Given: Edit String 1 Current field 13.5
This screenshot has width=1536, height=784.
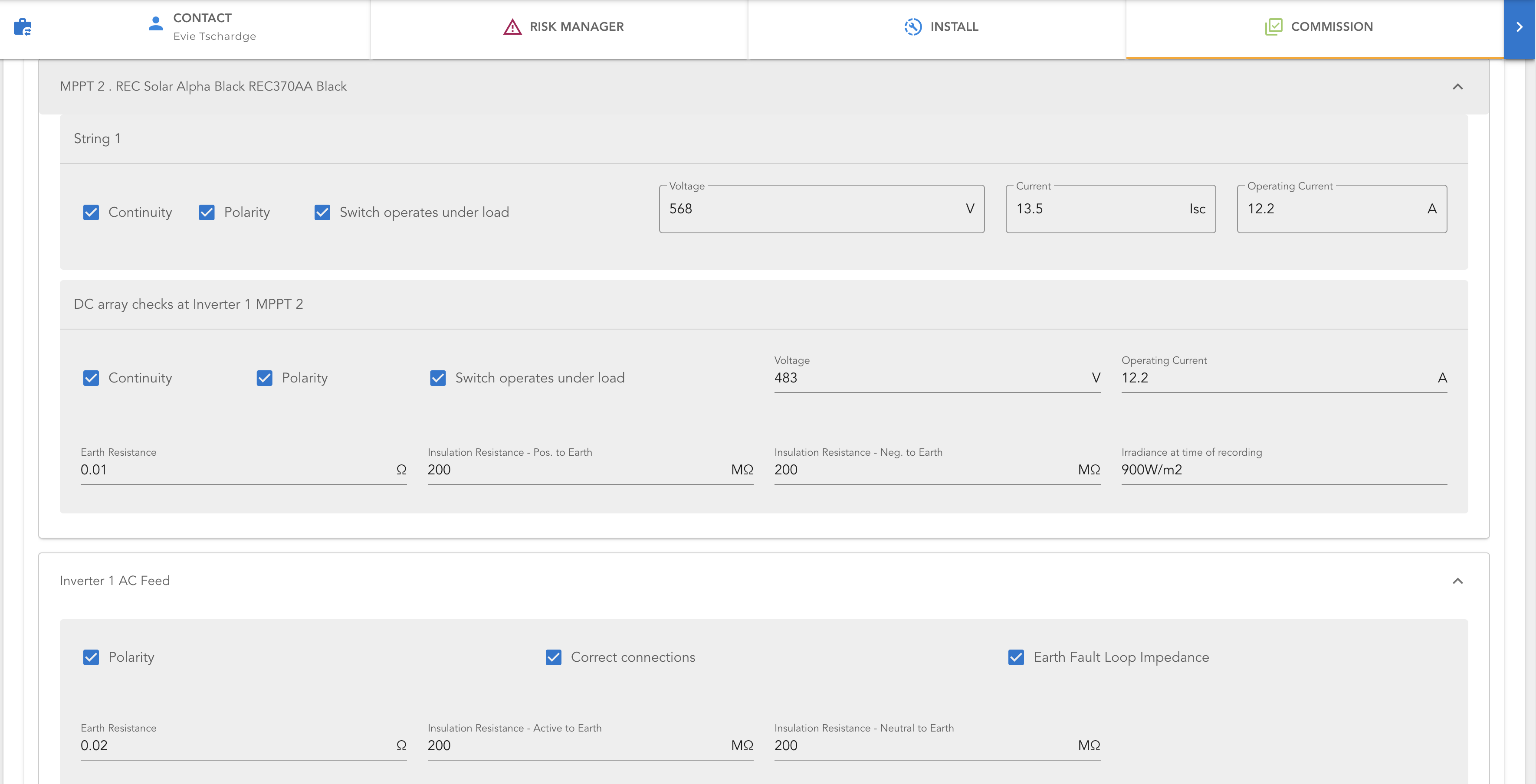Looking at the screenshot, I should tap(1110, 209).
